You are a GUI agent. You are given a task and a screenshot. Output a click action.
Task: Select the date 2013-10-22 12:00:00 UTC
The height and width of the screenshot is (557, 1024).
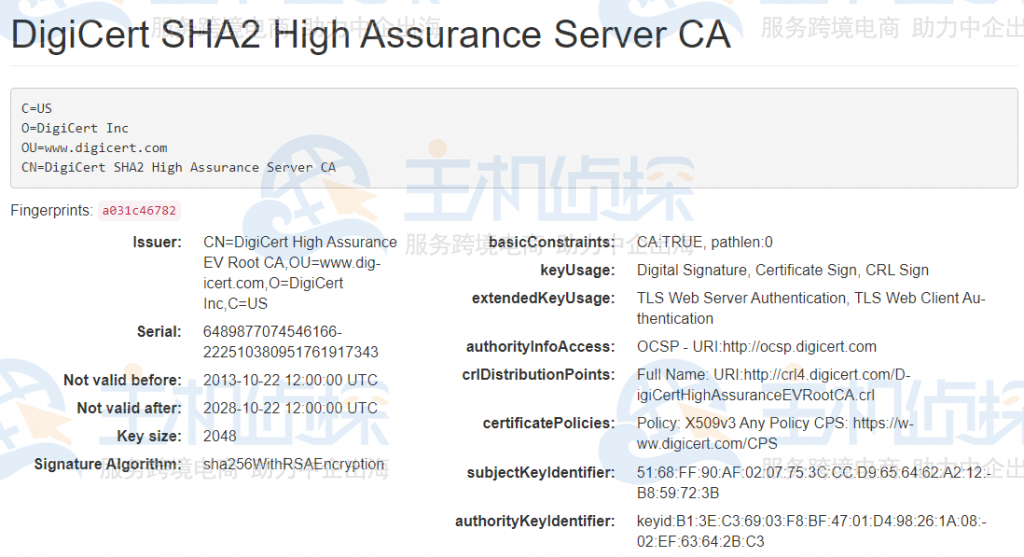point(291,380)
